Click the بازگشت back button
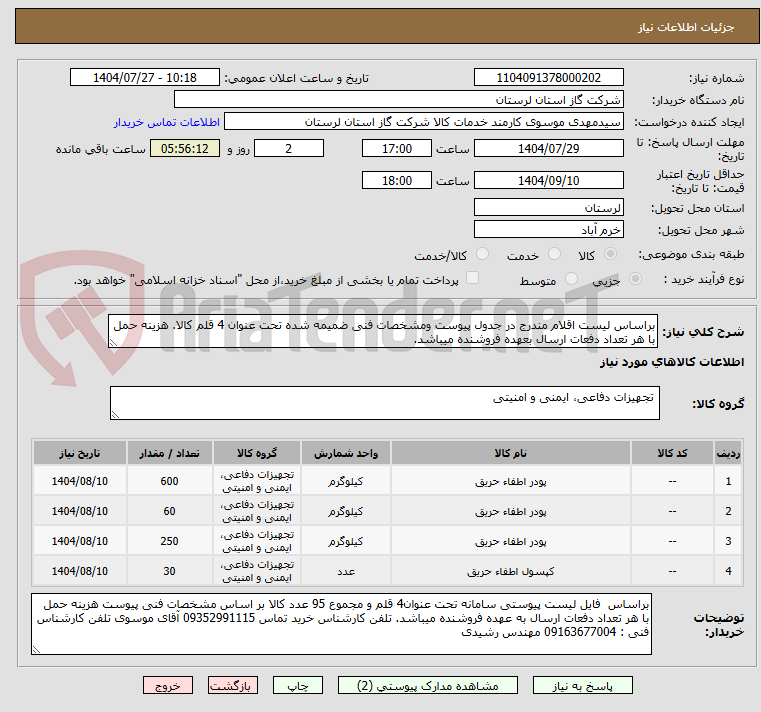The image size is (761, 712). pos(232,686)
